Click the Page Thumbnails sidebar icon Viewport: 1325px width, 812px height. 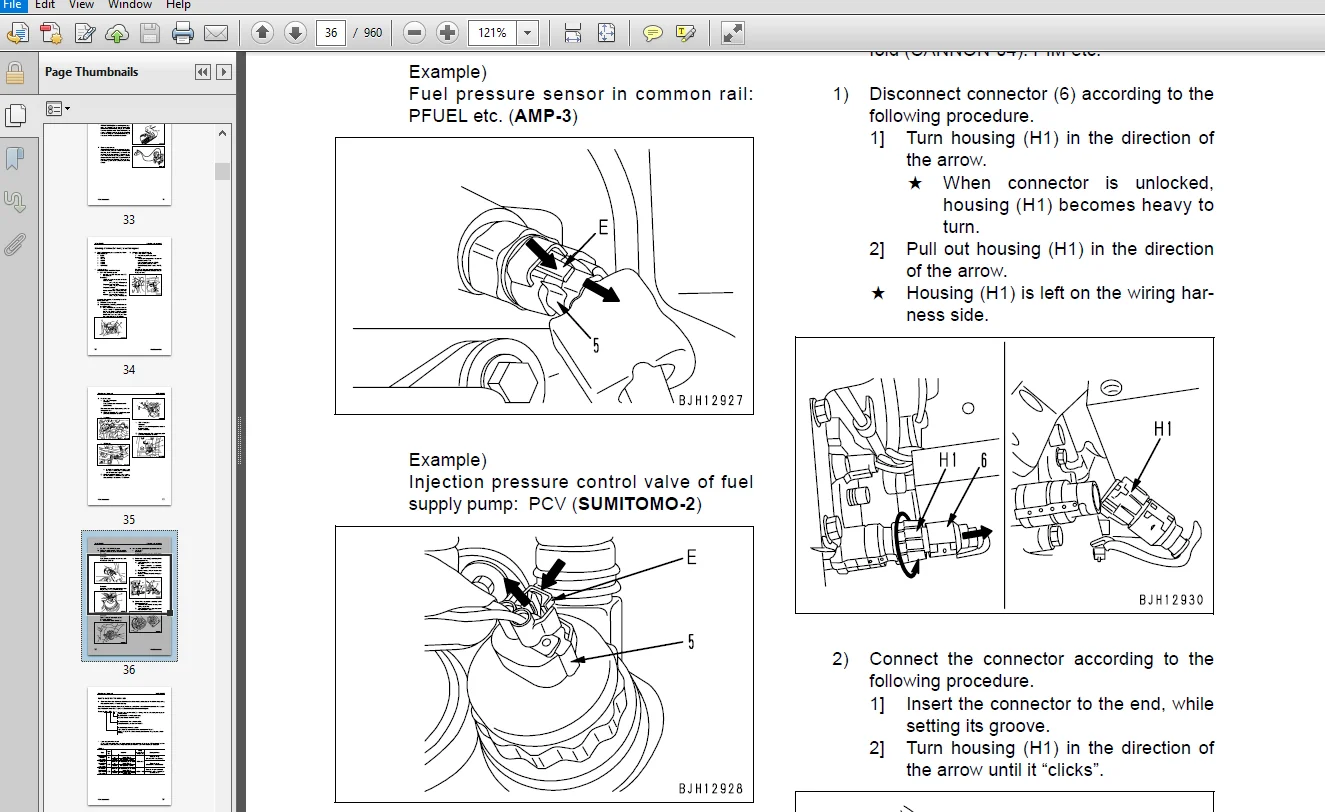[15, 115]
